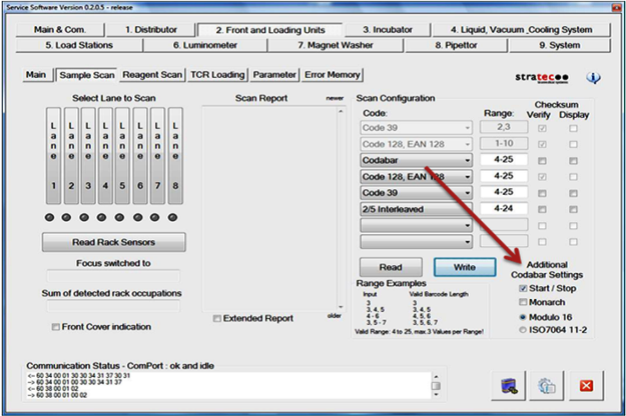626x416 pixels.
Task: Choose the Lane 4 scan bar
Action: (104, 155)
